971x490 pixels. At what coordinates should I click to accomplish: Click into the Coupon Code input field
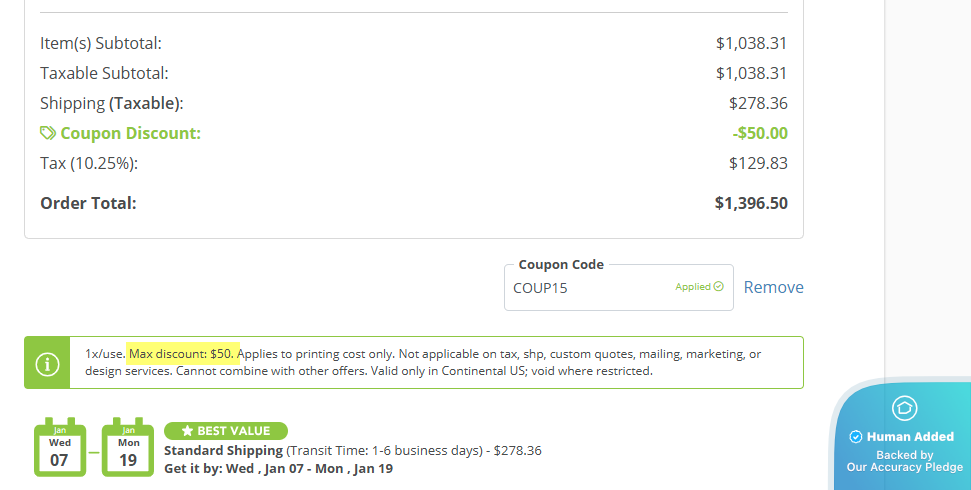[590, 288]
